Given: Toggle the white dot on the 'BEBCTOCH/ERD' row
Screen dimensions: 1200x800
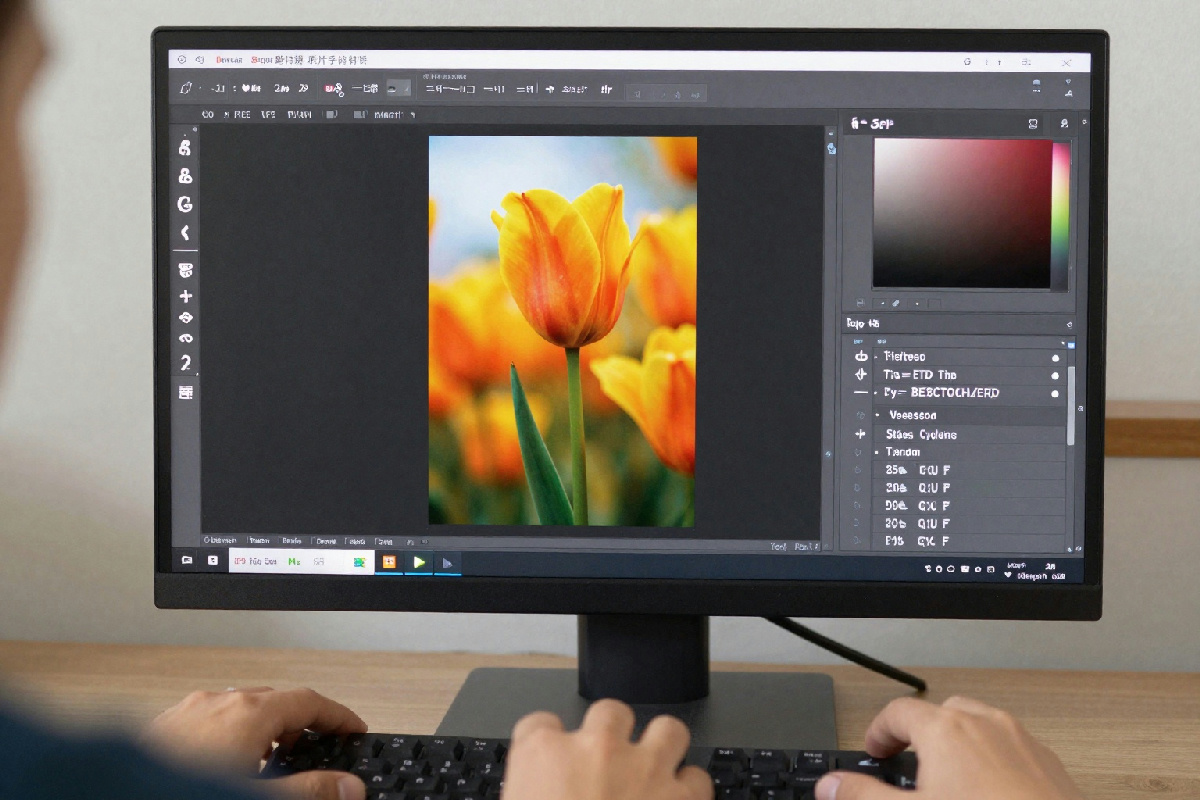Looking at the screenshot, I should tap(1054, 393).
